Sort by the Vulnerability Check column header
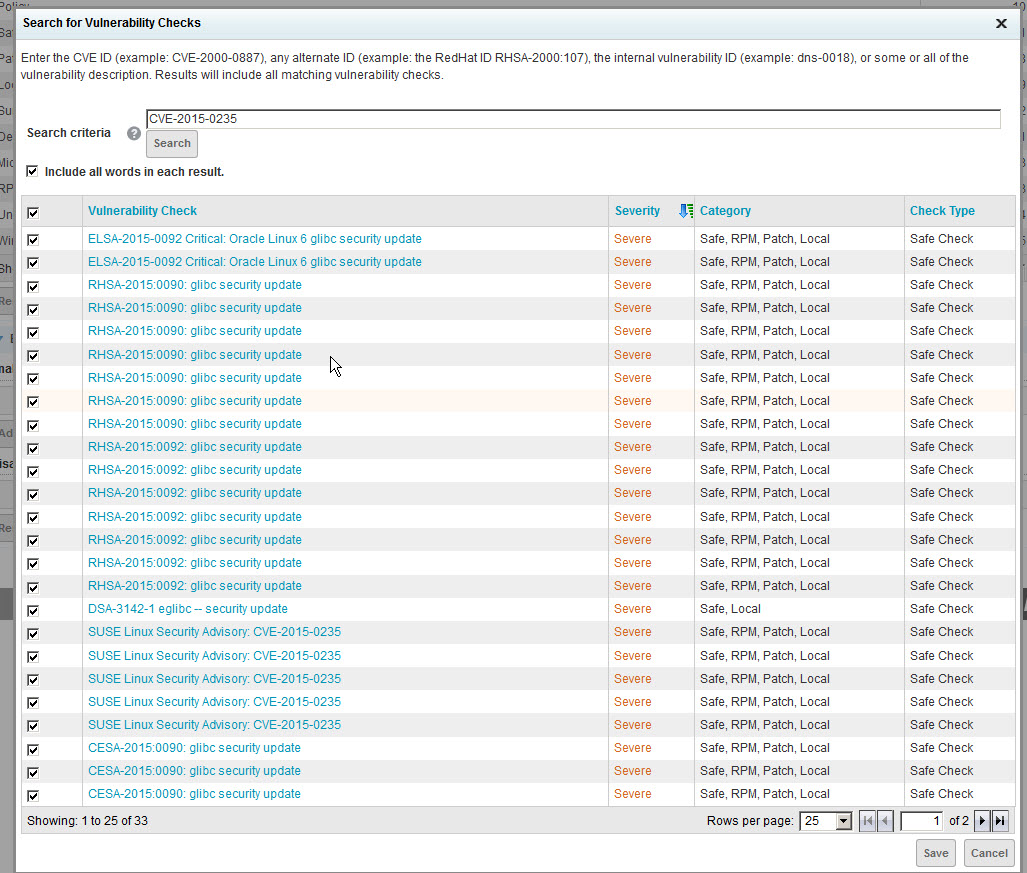The image size is (1027, 873). (142, 211)
